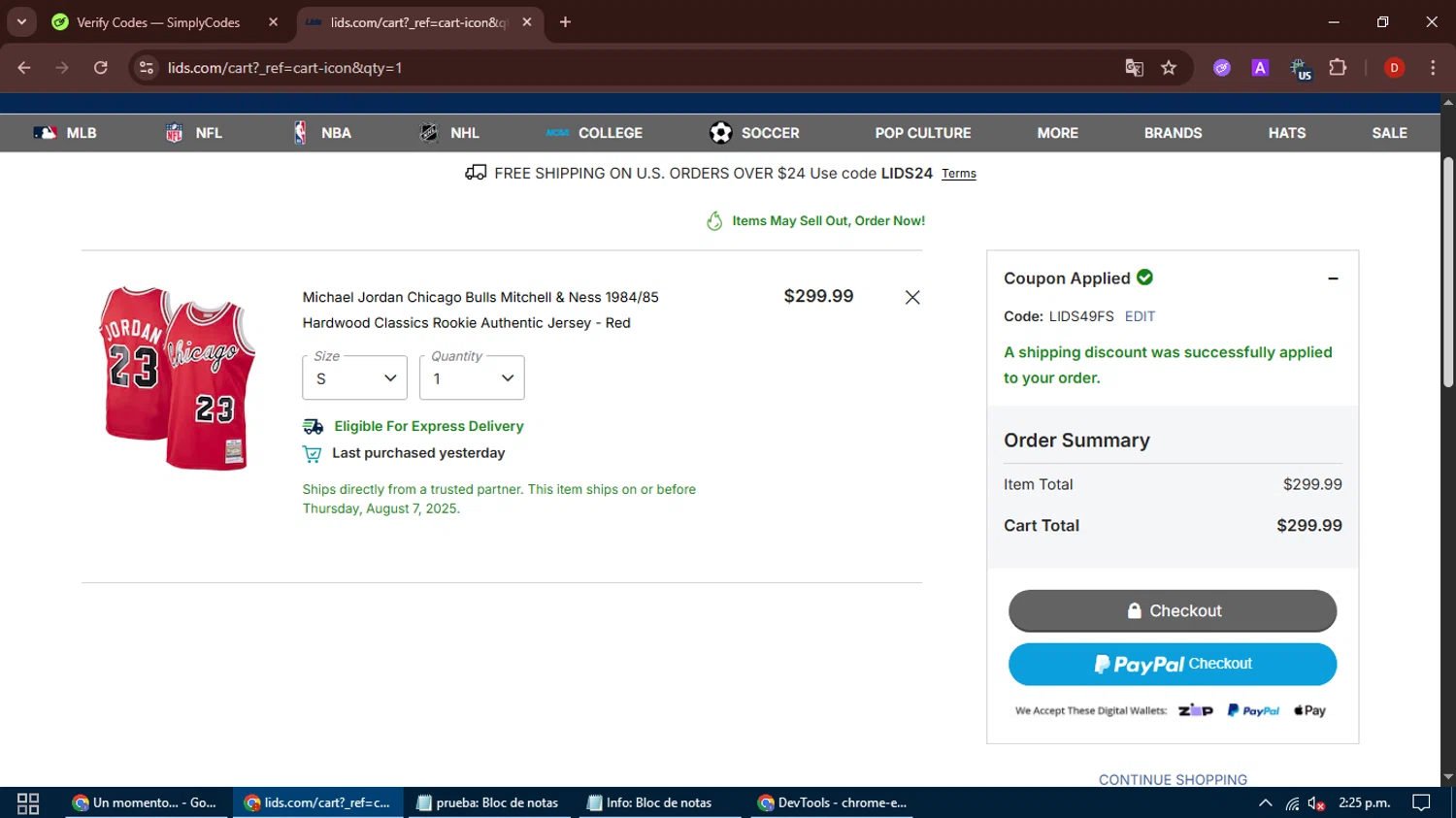This screenshot has width=1456, height=818.
Task: Open the MORE navigation menu
Action: coord(1057,133)
